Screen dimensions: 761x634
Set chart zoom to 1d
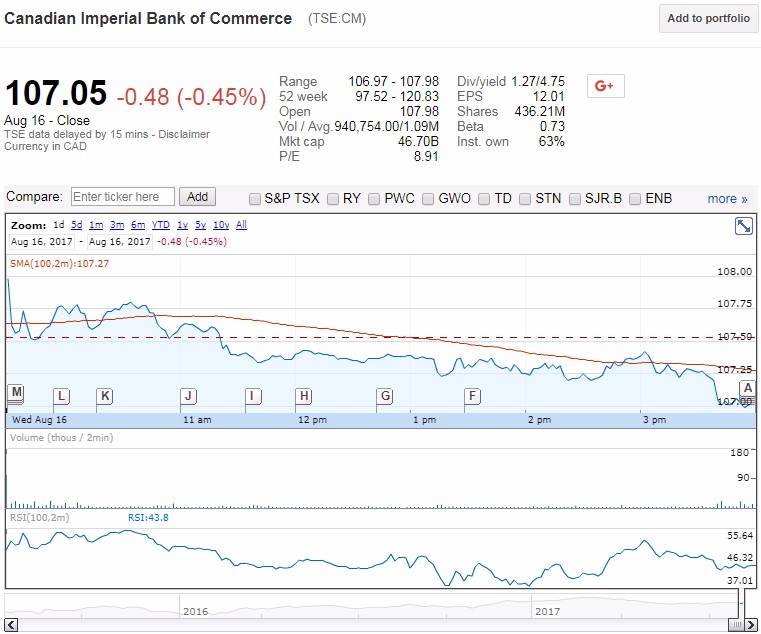pyautogui.click(x=58, y=225)
